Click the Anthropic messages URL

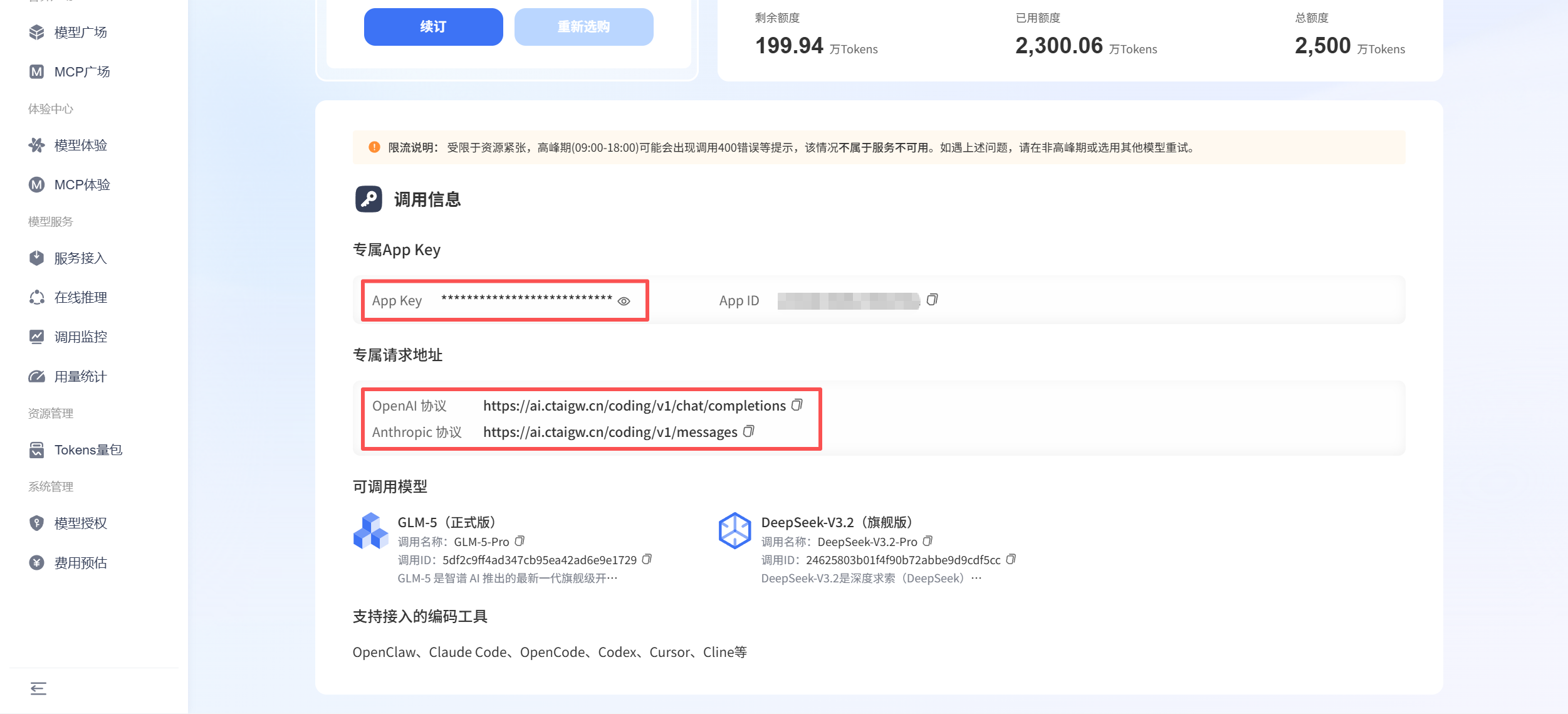pyautogui.click(x=610, y=432)
